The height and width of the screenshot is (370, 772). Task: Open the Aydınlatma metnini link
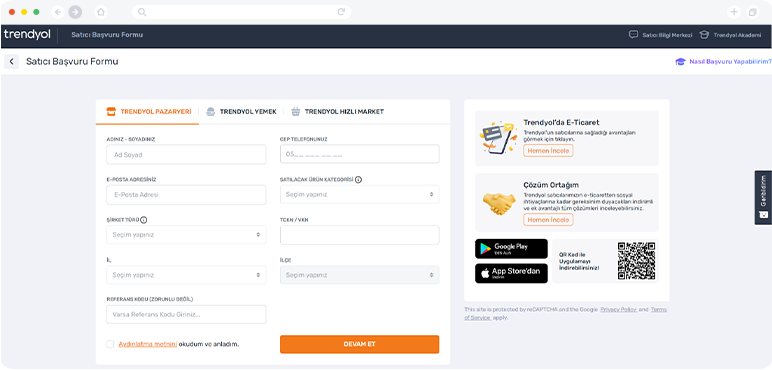click(148, 344)
